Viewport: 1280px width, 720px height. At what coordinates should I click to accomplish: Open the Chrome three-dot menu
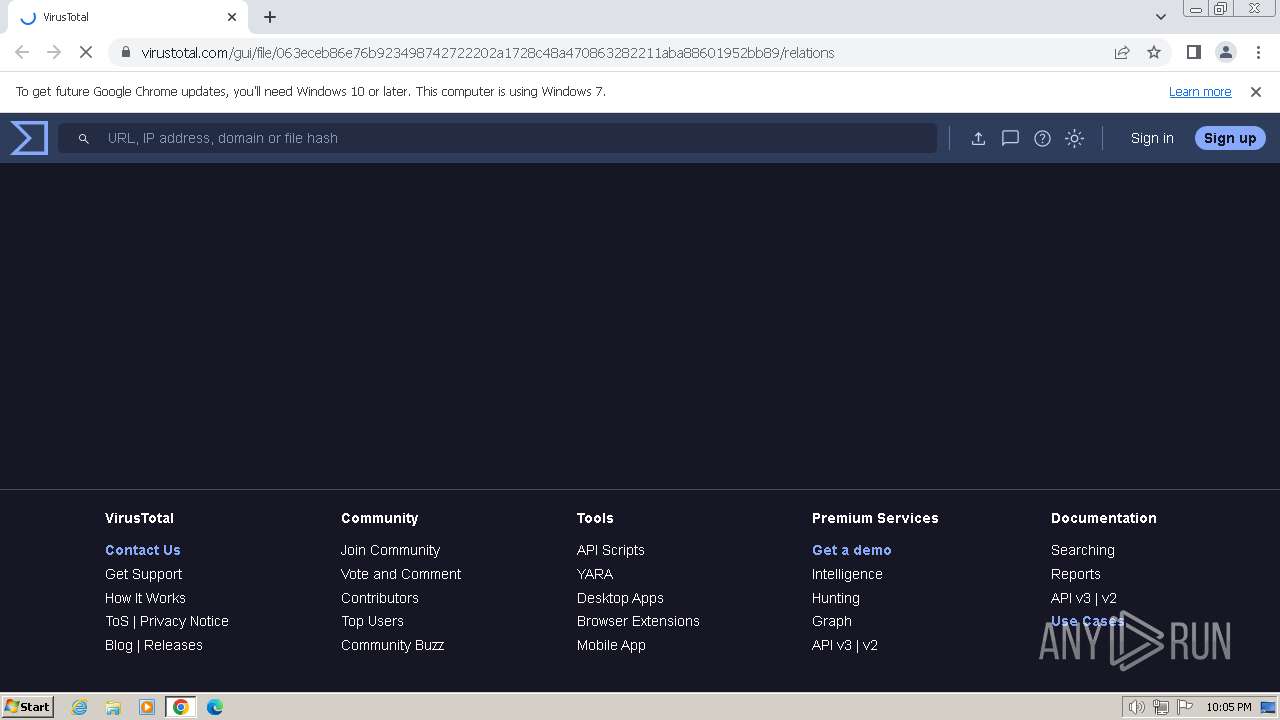tap(1258, 52)
